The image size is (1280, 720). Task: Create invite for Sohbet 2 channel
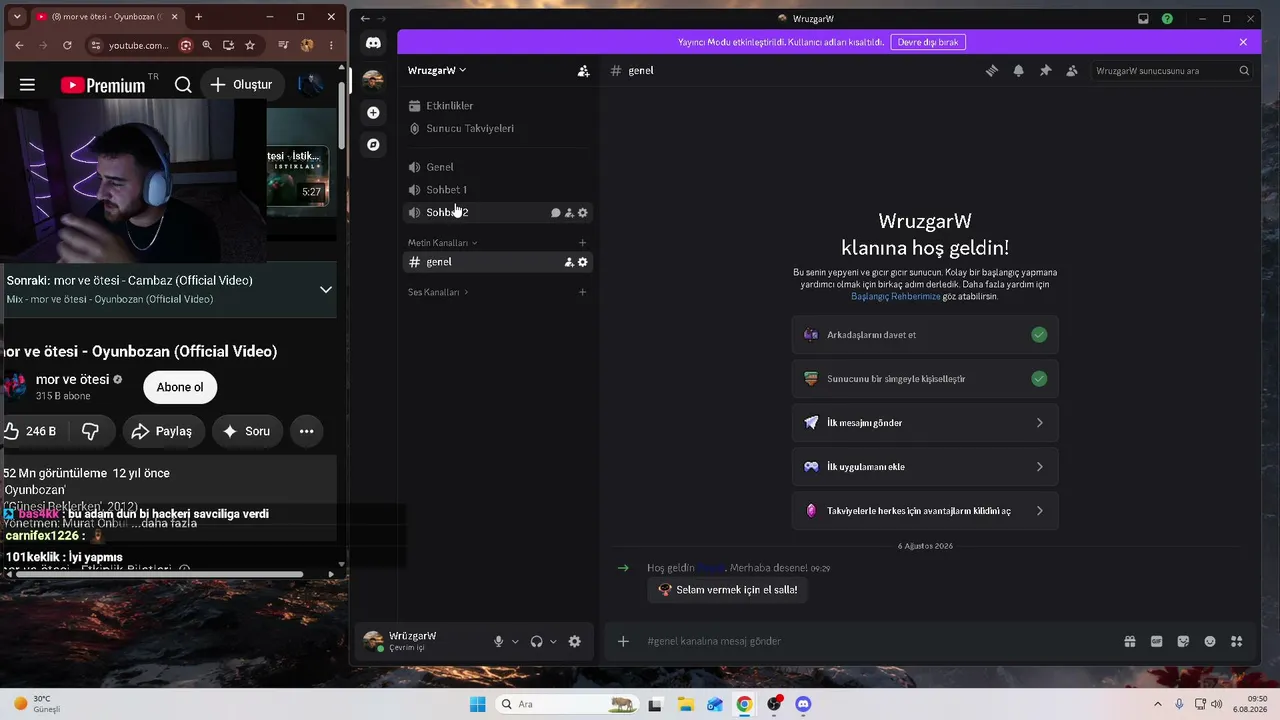569,213
